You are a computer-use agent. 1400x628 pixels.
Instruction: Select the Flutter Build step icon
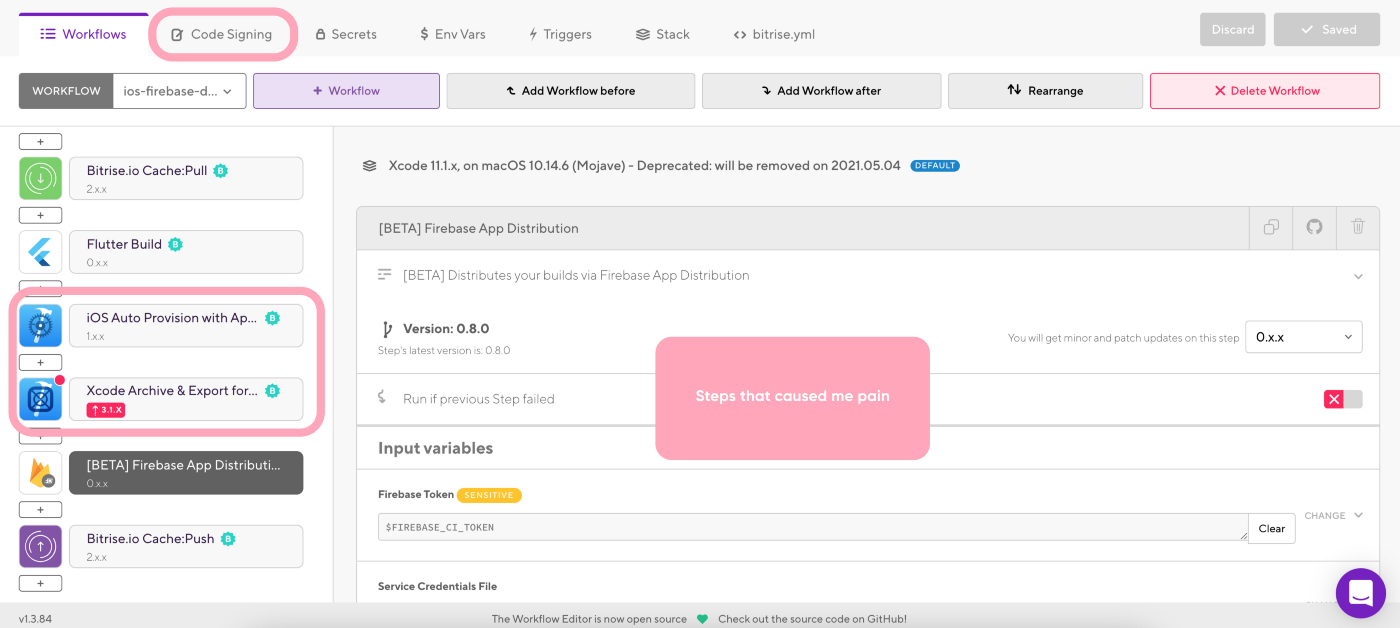[40, 251]
